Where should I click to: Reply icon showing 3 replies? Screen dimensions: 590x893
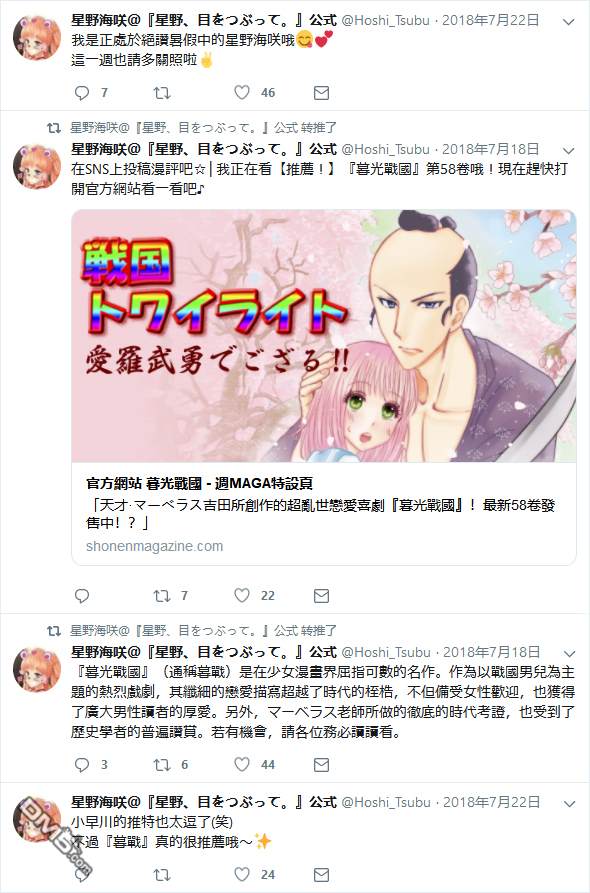83,764
